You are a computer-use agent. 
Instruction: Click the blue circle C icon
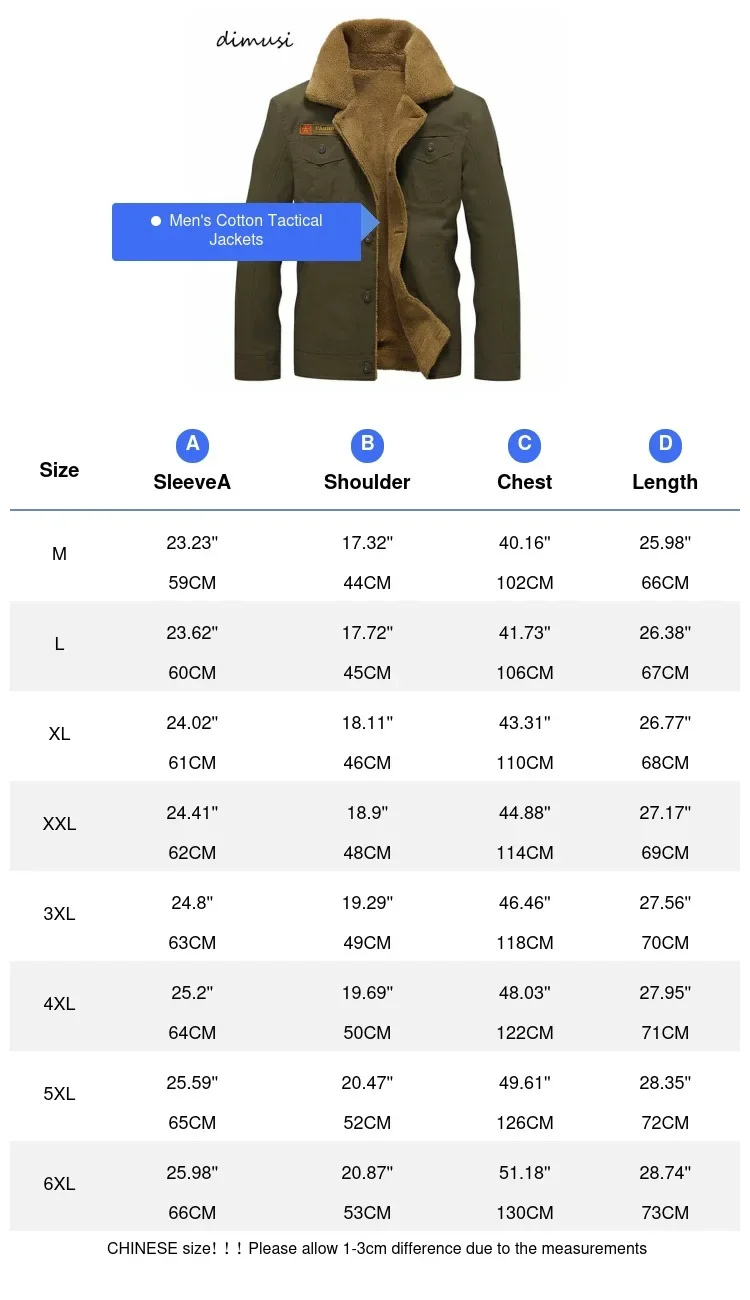[x=524, y=445]
